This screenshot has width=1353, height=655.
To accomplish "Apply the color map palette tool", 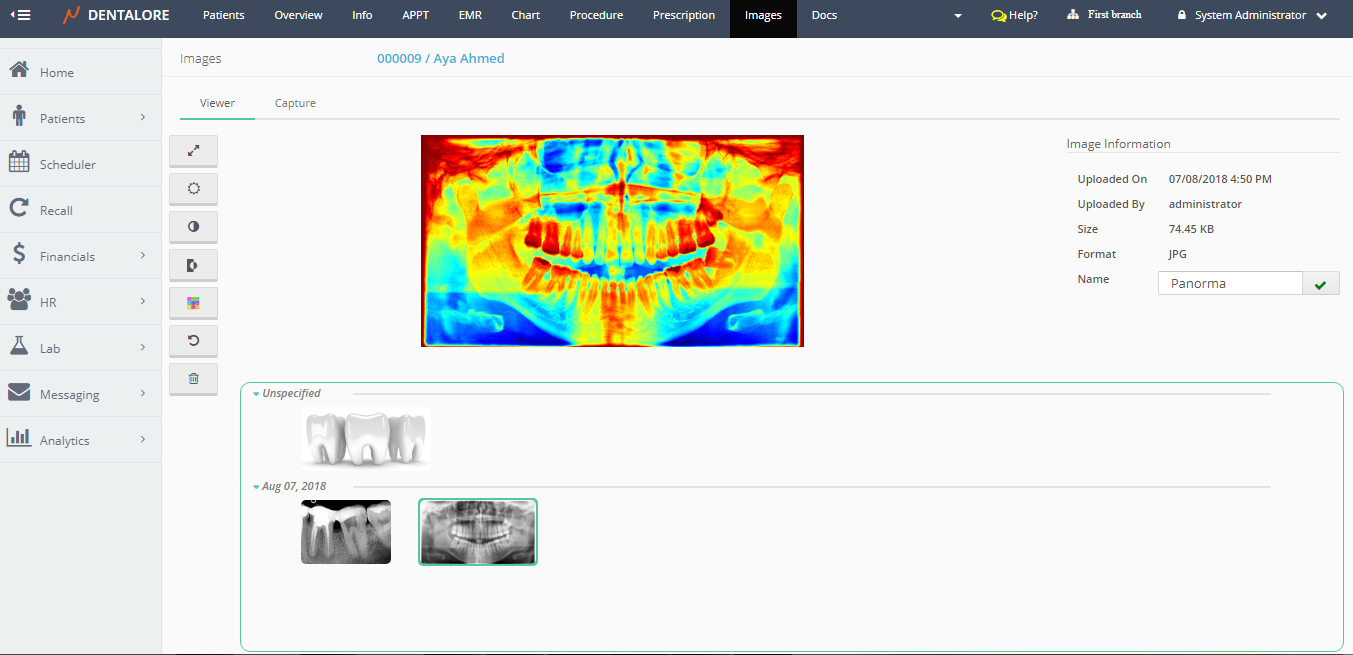I will tap(194, 303).
